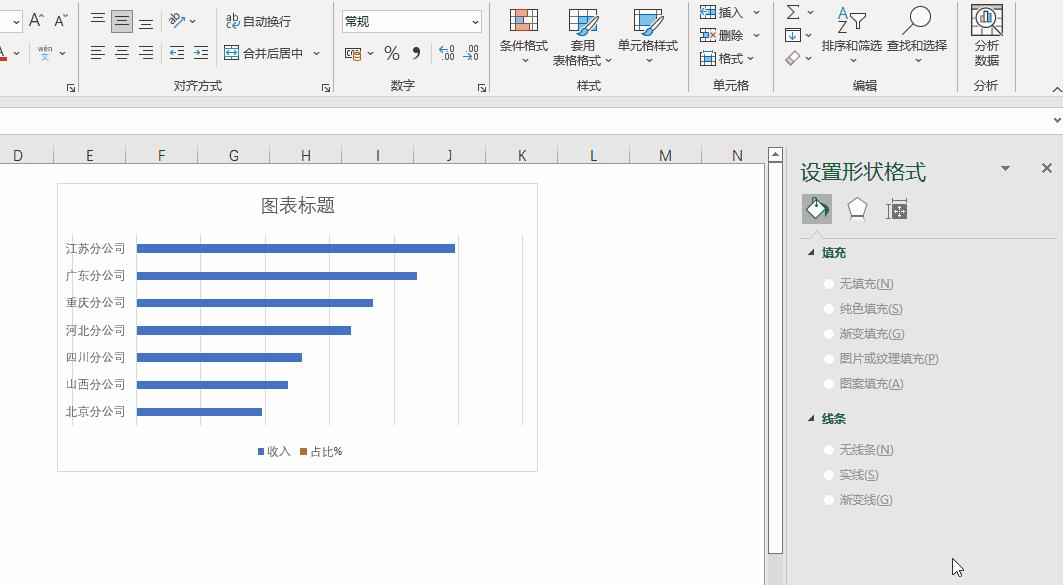Enable automatic text wrapping (自动换行)
Viewport: 1063px width, 585px height.
click(257, 20)
